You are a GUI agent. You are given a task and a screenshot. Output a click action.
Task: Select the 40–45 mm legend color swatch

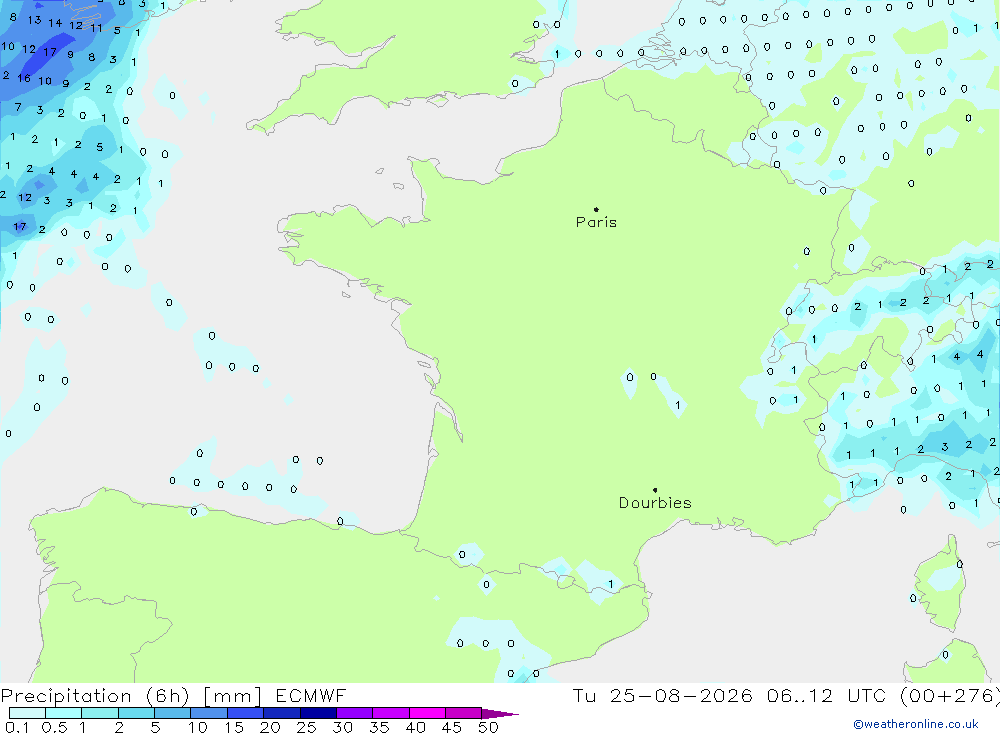coord(427,713)
